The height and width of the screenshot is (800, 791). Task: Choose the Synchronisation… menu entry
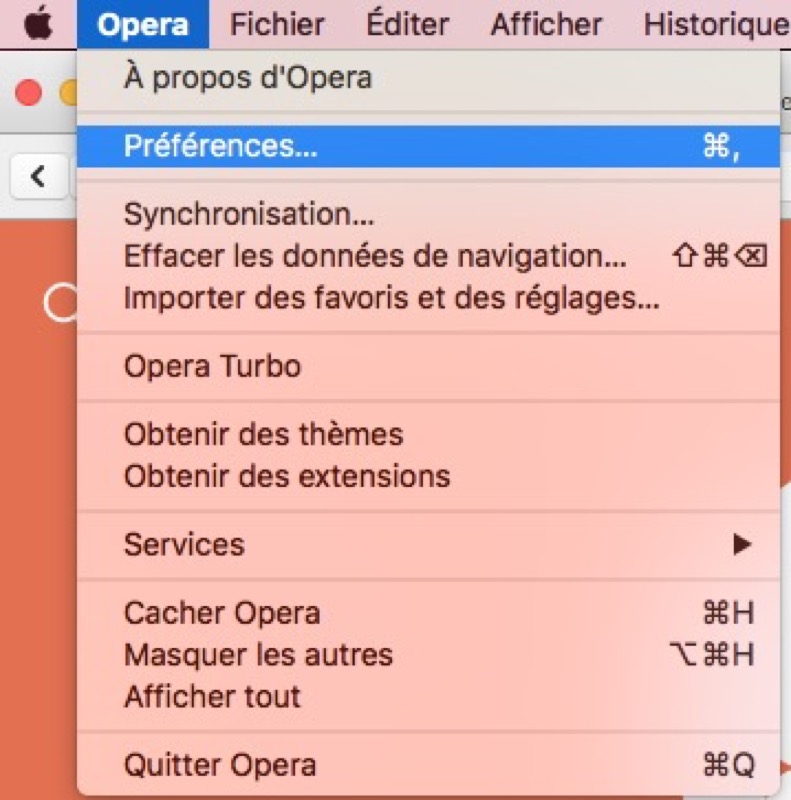pos(249,214)
